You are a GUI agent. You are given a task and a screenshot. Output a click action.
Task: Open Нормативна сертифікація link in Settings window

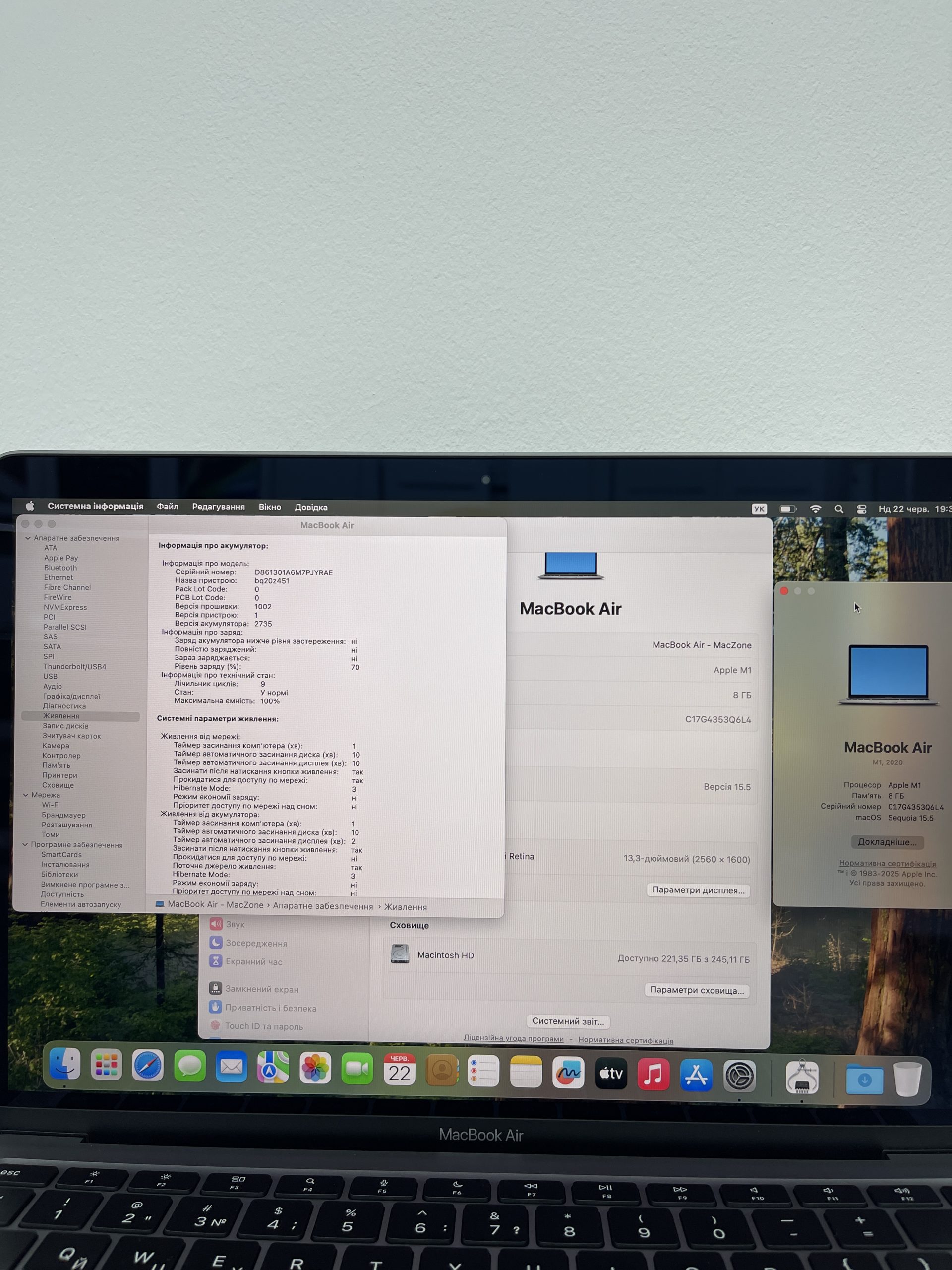click(625, 1040)
